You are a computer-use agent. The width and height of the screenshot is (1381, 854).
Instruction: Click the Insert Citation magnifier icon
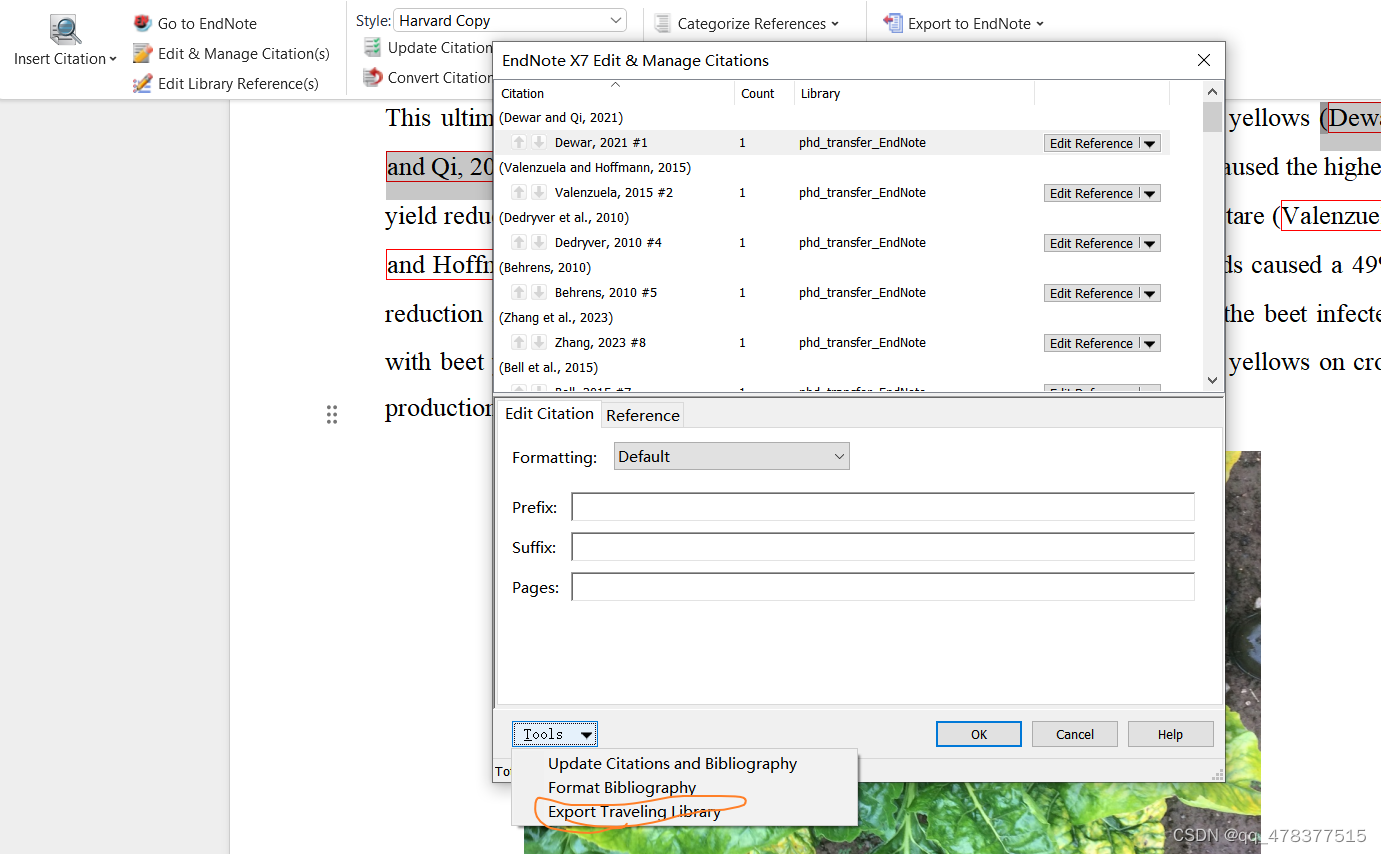[x=66, y=30]
